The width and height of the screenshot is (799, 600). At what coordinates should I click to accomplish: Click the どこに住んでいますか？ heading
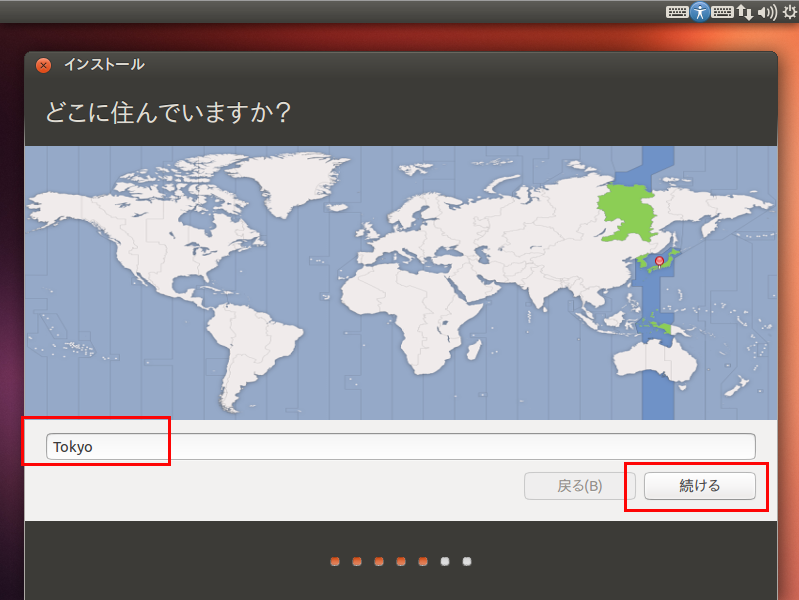168,112
